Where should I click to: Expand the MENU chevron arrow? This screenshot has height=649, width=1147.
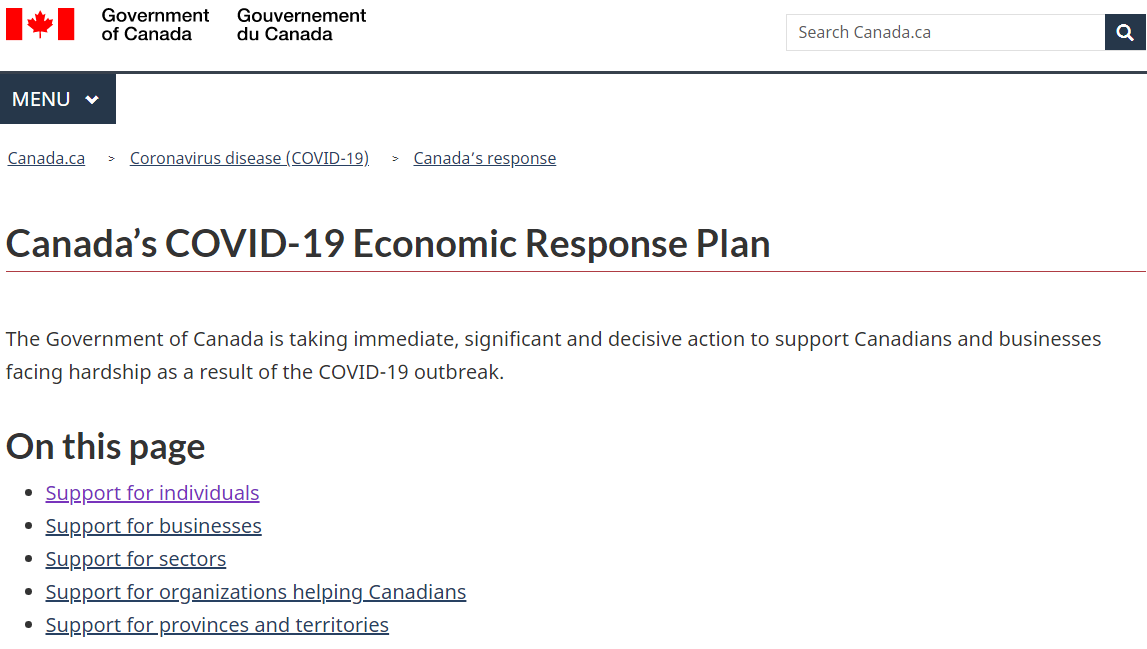(x=92, y=100)
